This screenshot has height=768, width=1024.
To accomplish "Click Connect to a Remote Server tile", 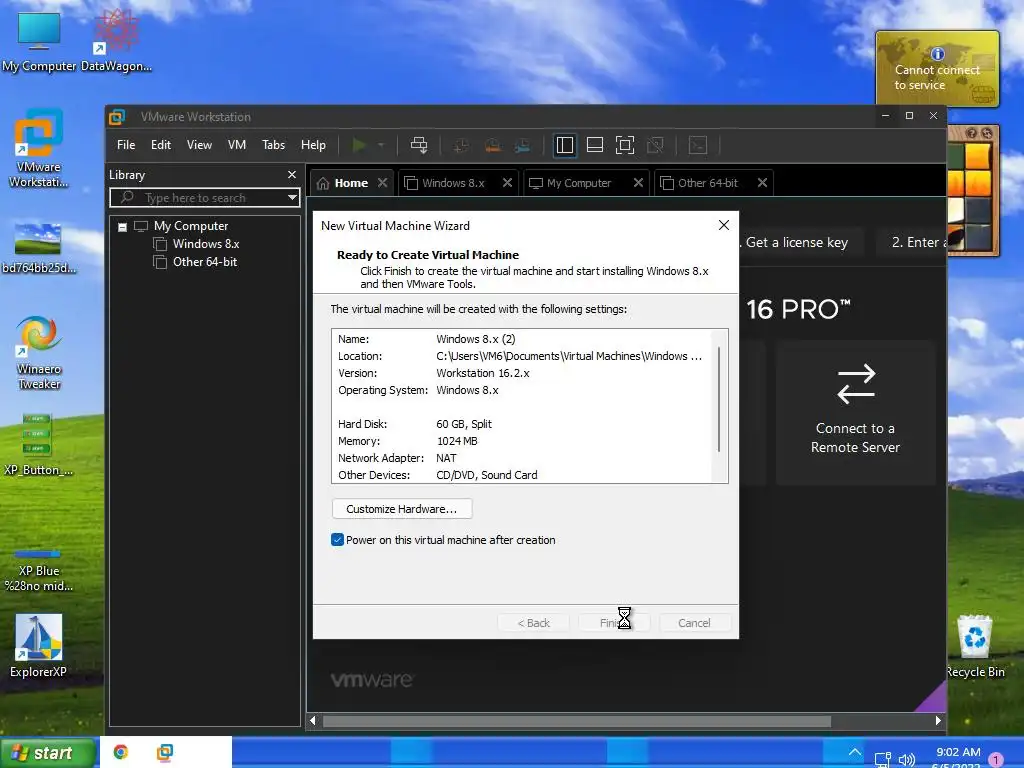I will 856,412.
